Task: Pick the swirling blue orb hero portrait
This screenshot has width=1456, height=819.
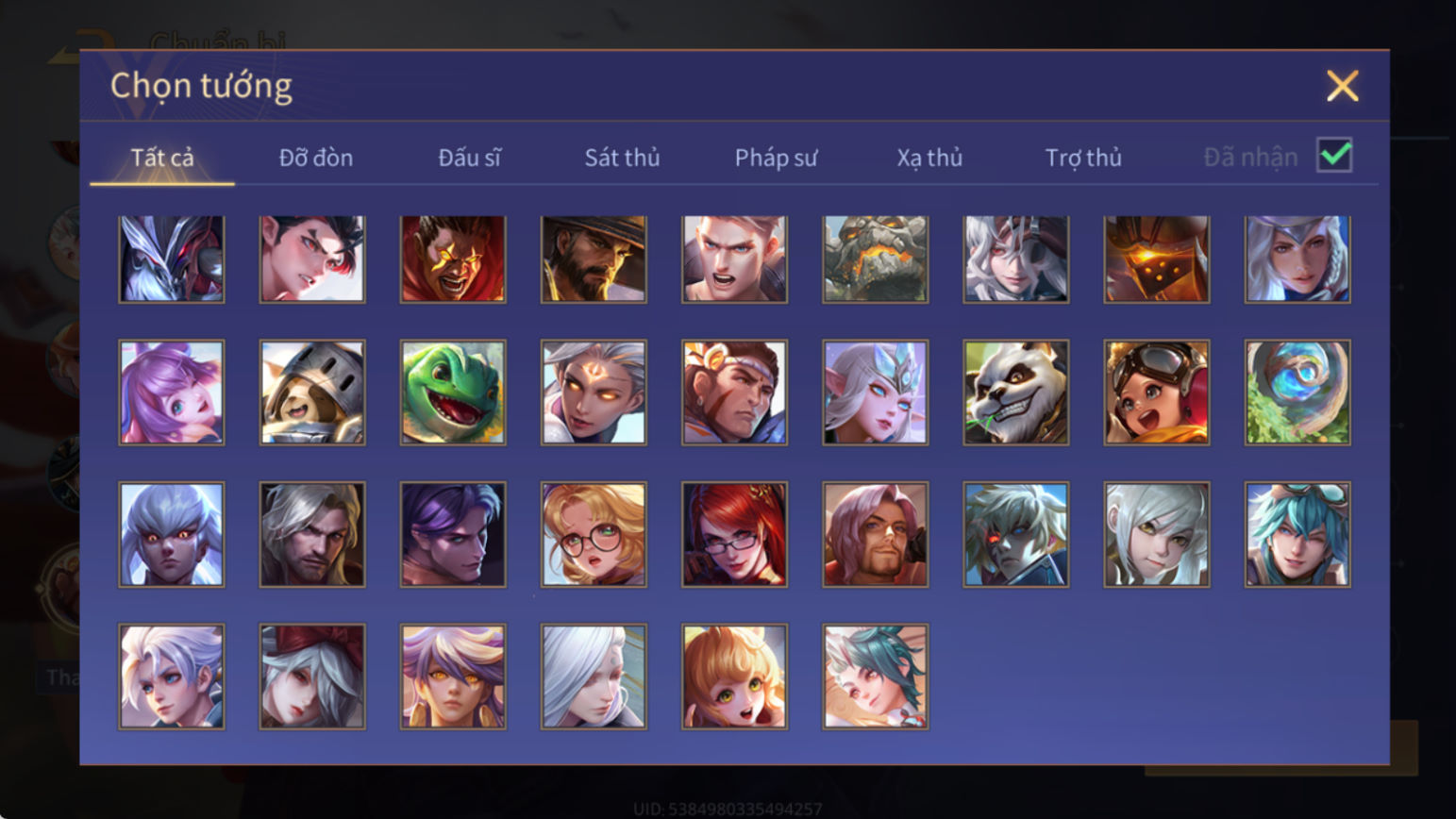Action: tap(1297, 393)
